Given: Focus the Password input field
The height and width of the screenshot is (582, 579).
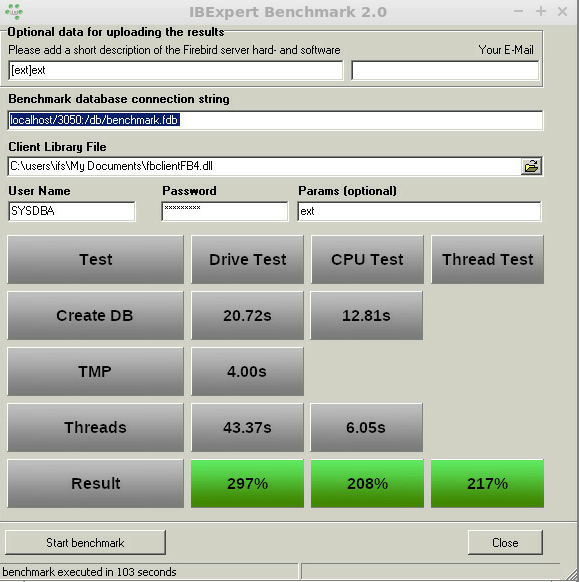Looking at the screenshot, I should (x=225, y=212).
